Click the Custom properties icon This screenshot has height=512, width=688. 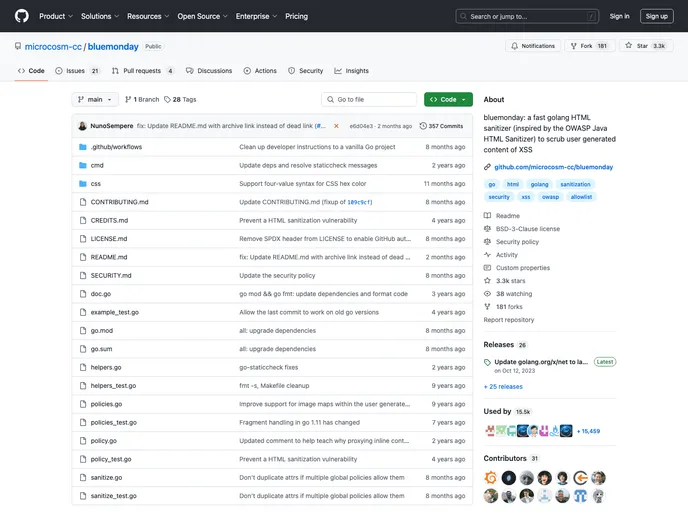487,268
